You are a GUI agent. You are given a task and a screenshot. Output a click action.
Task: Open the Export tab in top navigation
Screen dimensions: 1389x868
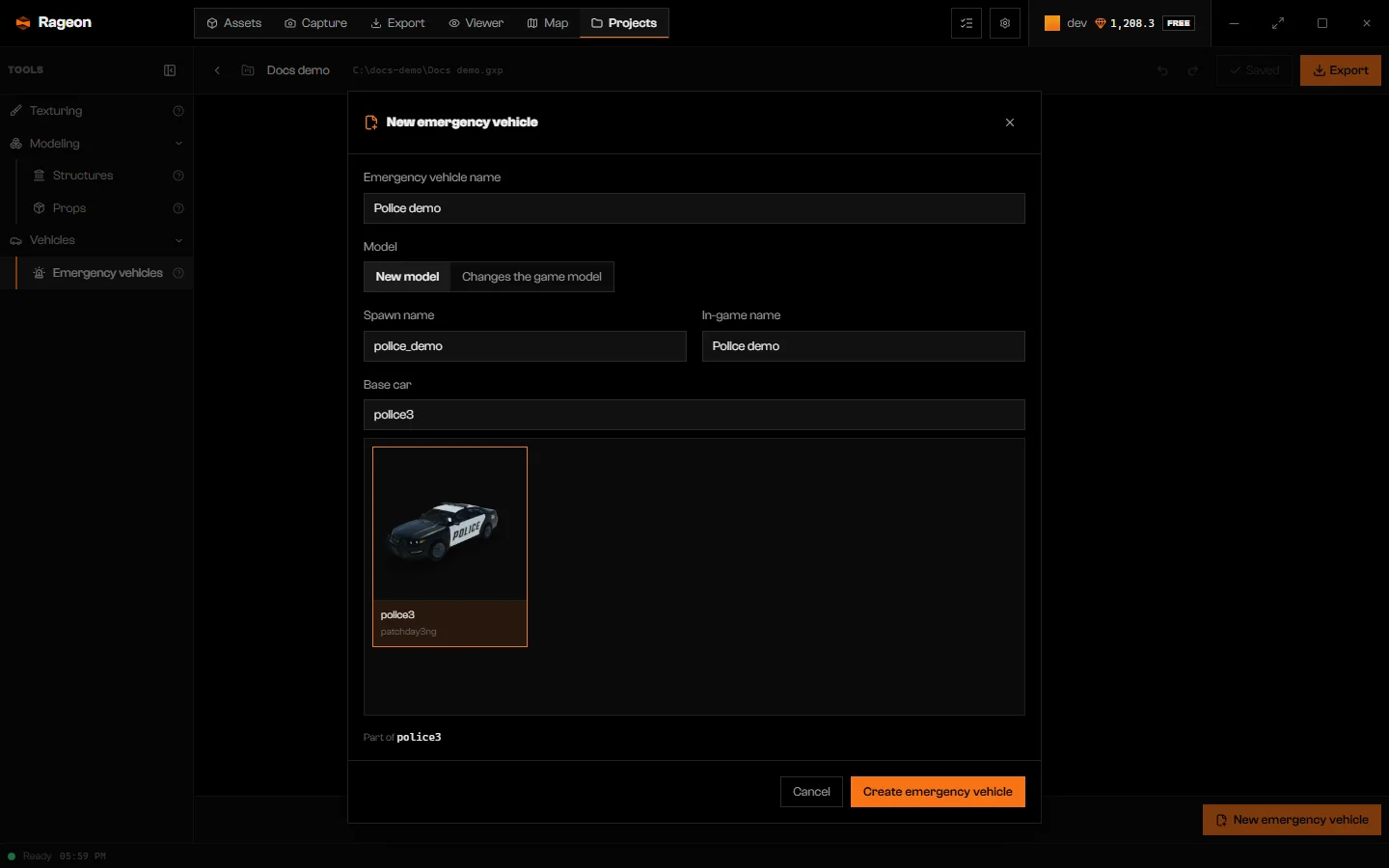397,23
